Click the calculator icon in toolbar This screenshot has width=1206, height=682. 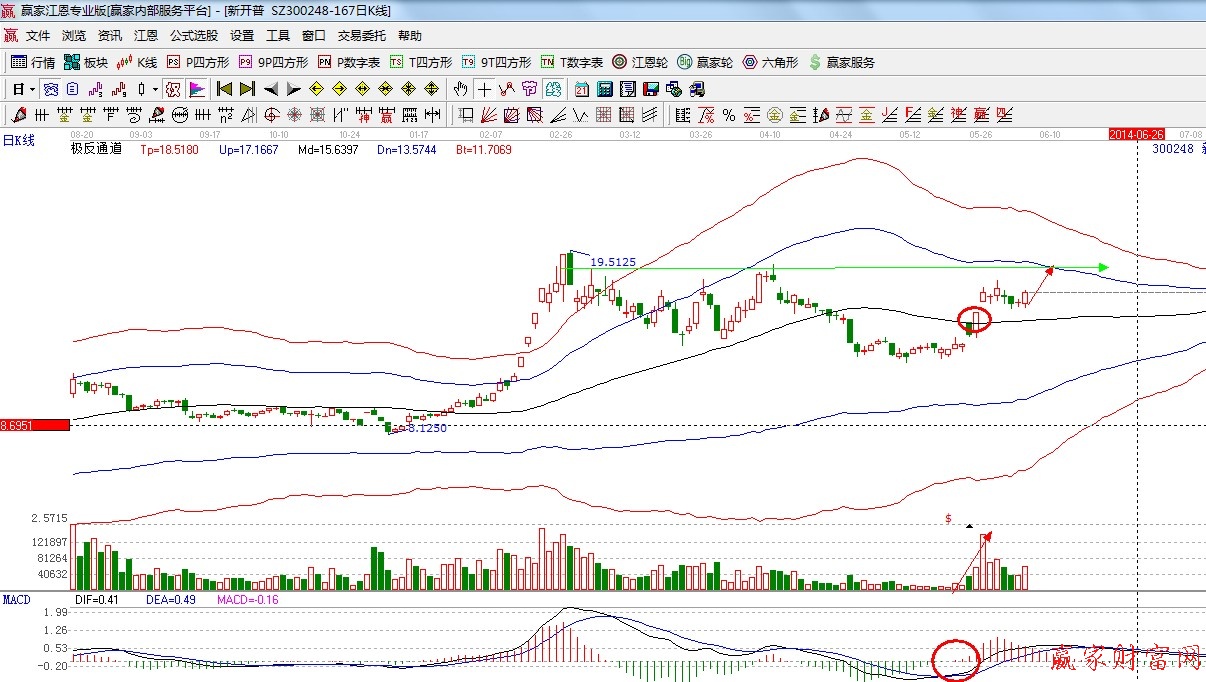tap(604, 89)
